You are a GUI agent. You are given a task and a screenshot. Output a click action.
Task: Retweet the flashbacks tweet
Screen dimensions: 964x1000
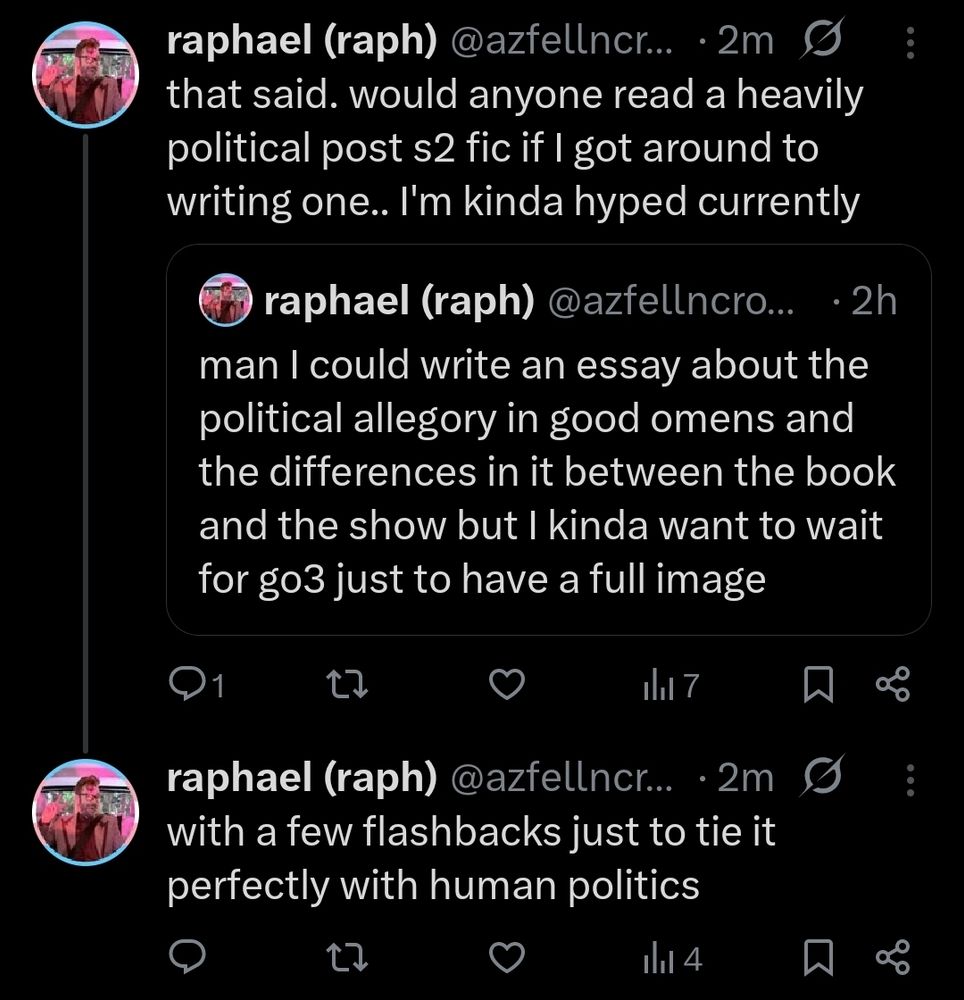pos(349,959)
